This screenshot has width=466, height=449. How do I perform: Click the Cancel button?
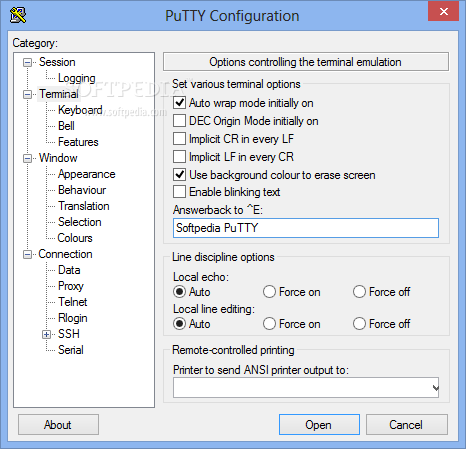[x=407, y=425]
